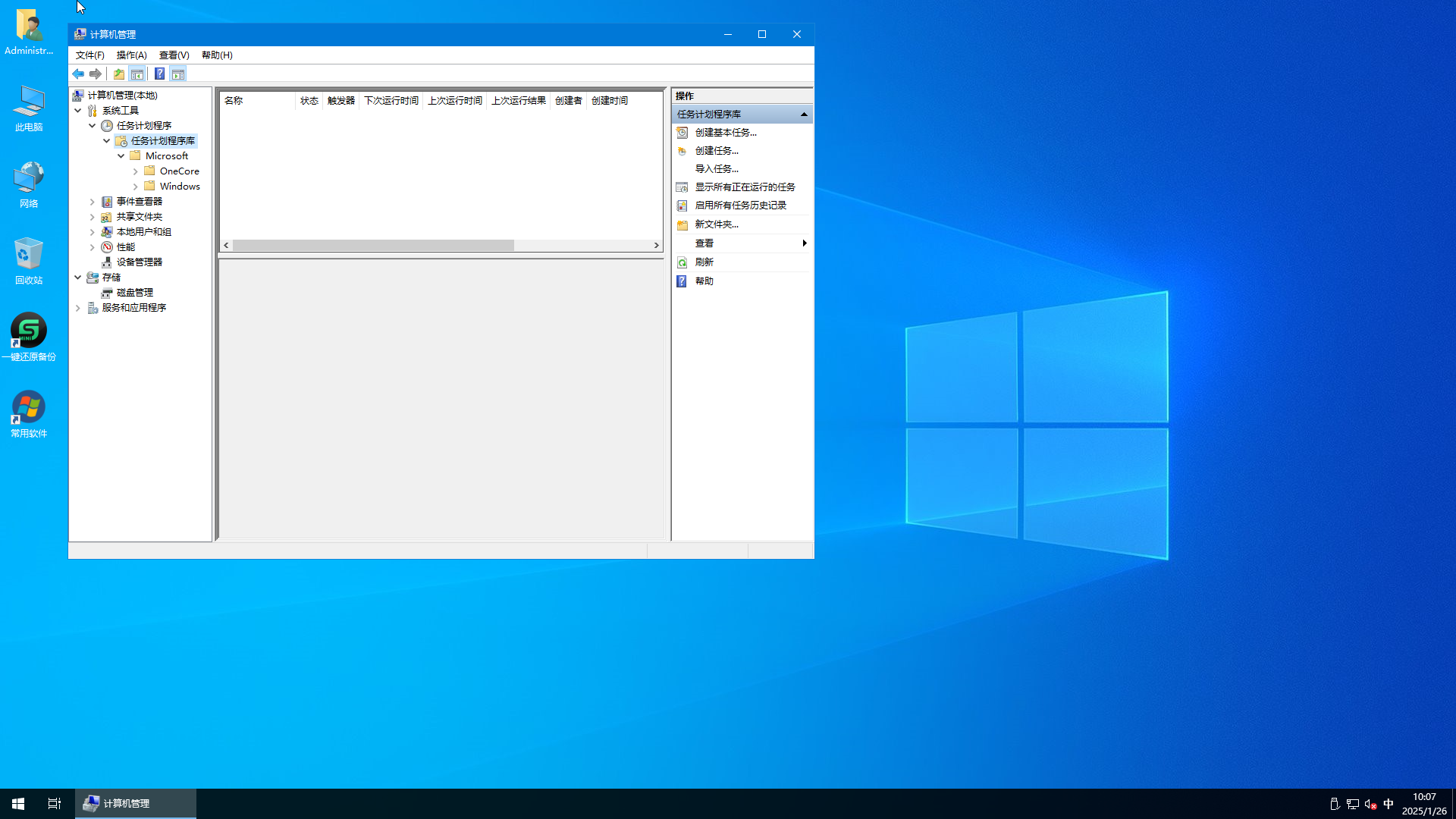Screen dimensions: 1456x819
Task: Expand the 本地用户和组 node arrow
Action: 93,232
